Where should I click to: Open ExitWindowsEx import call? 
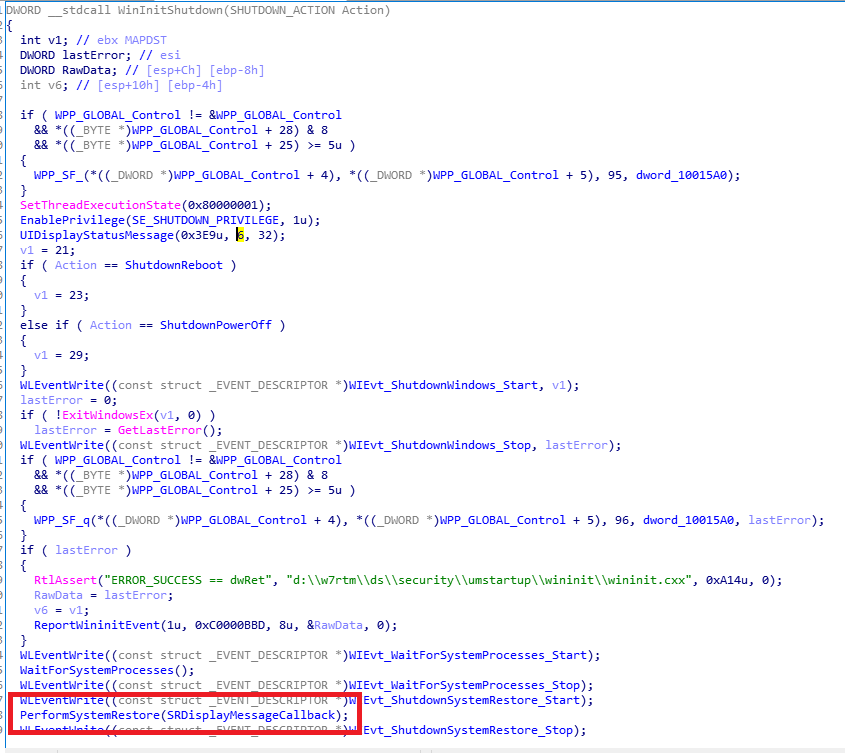pos(107,416)
